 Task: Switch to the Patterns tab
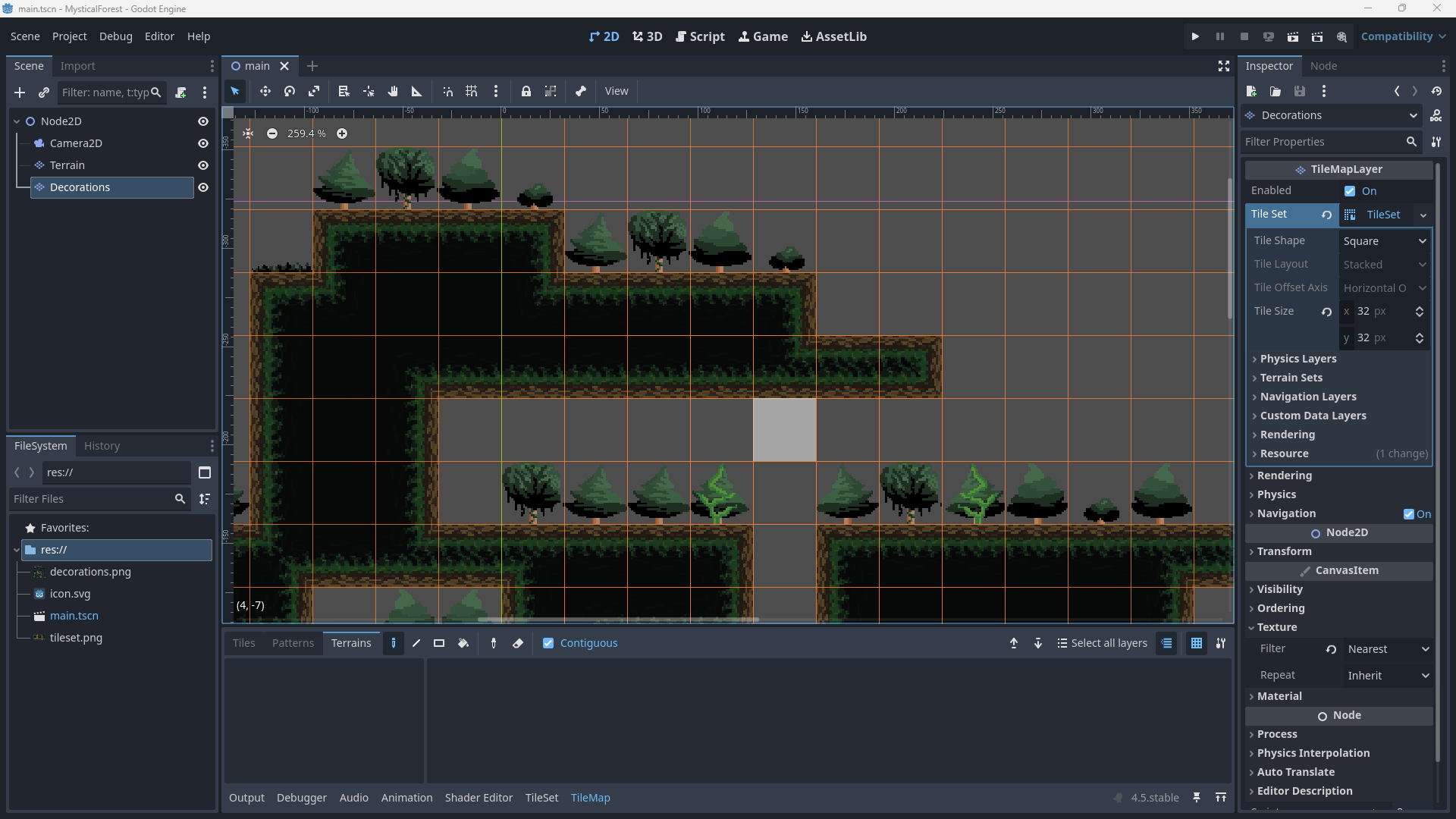click(293, 643)
